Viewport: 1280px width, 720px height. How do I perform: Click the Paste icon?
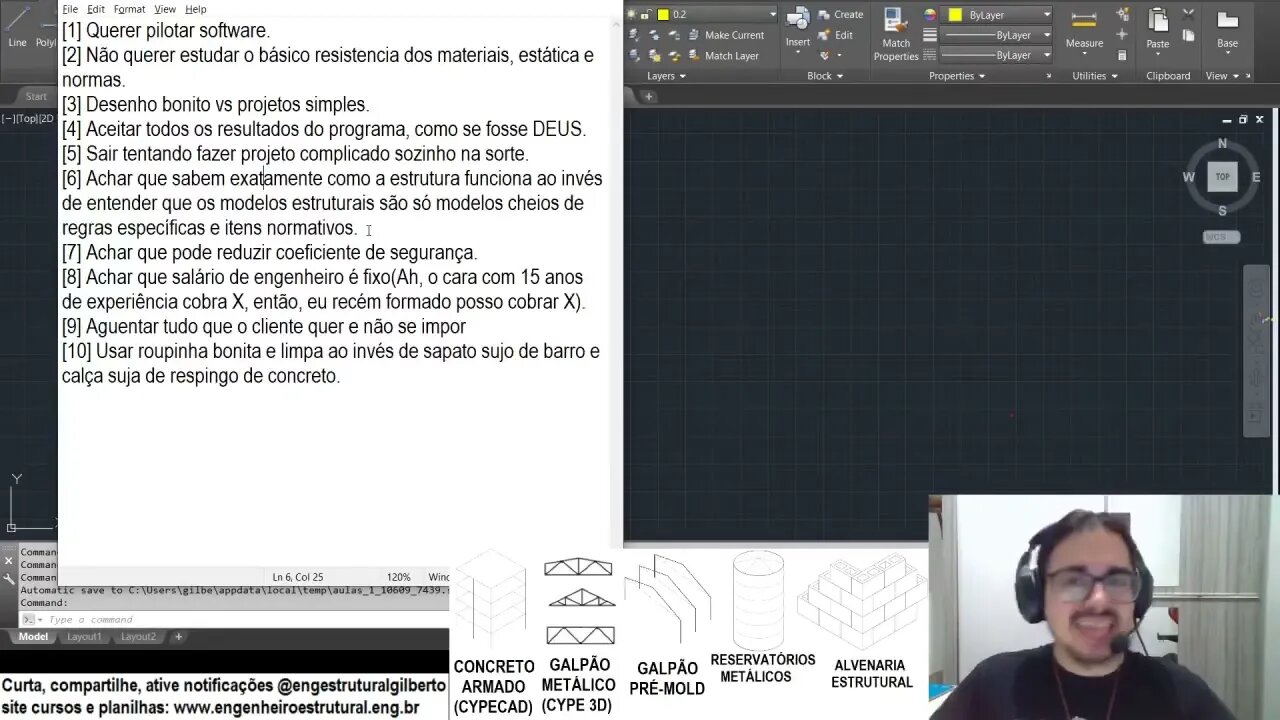(x=1158, y=20)
